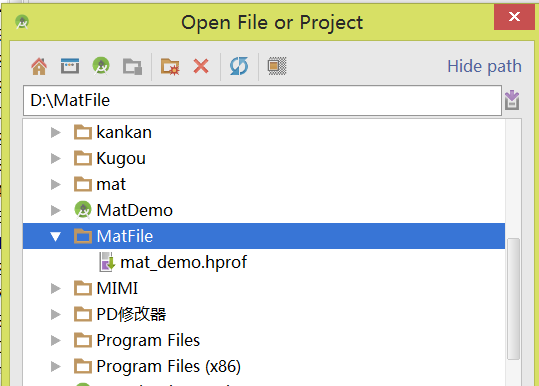Go to the Home directory icon
The height and width of the screenshot is (386, 539).
(39, 66)
